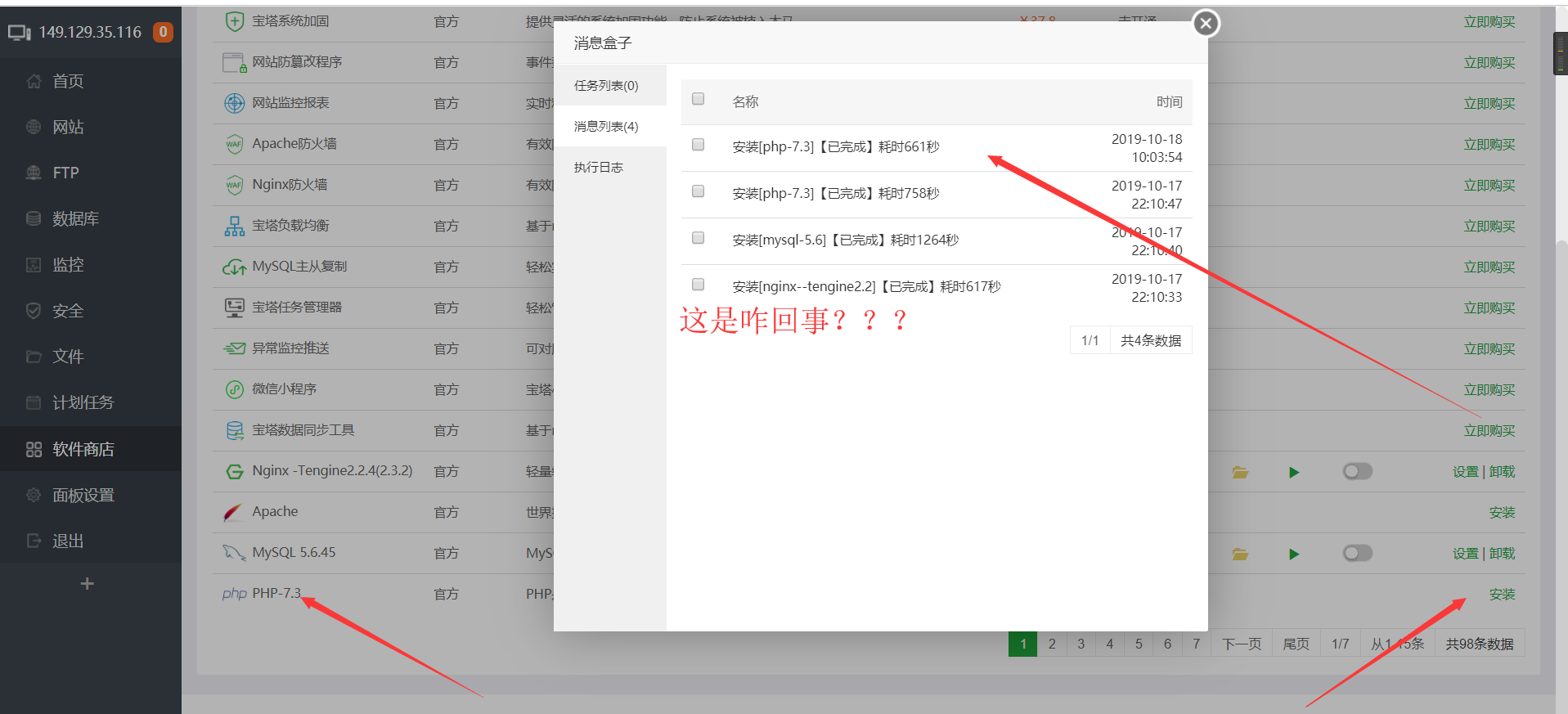Check box for 安装[mysql-5.6] message

coord(698,238)
